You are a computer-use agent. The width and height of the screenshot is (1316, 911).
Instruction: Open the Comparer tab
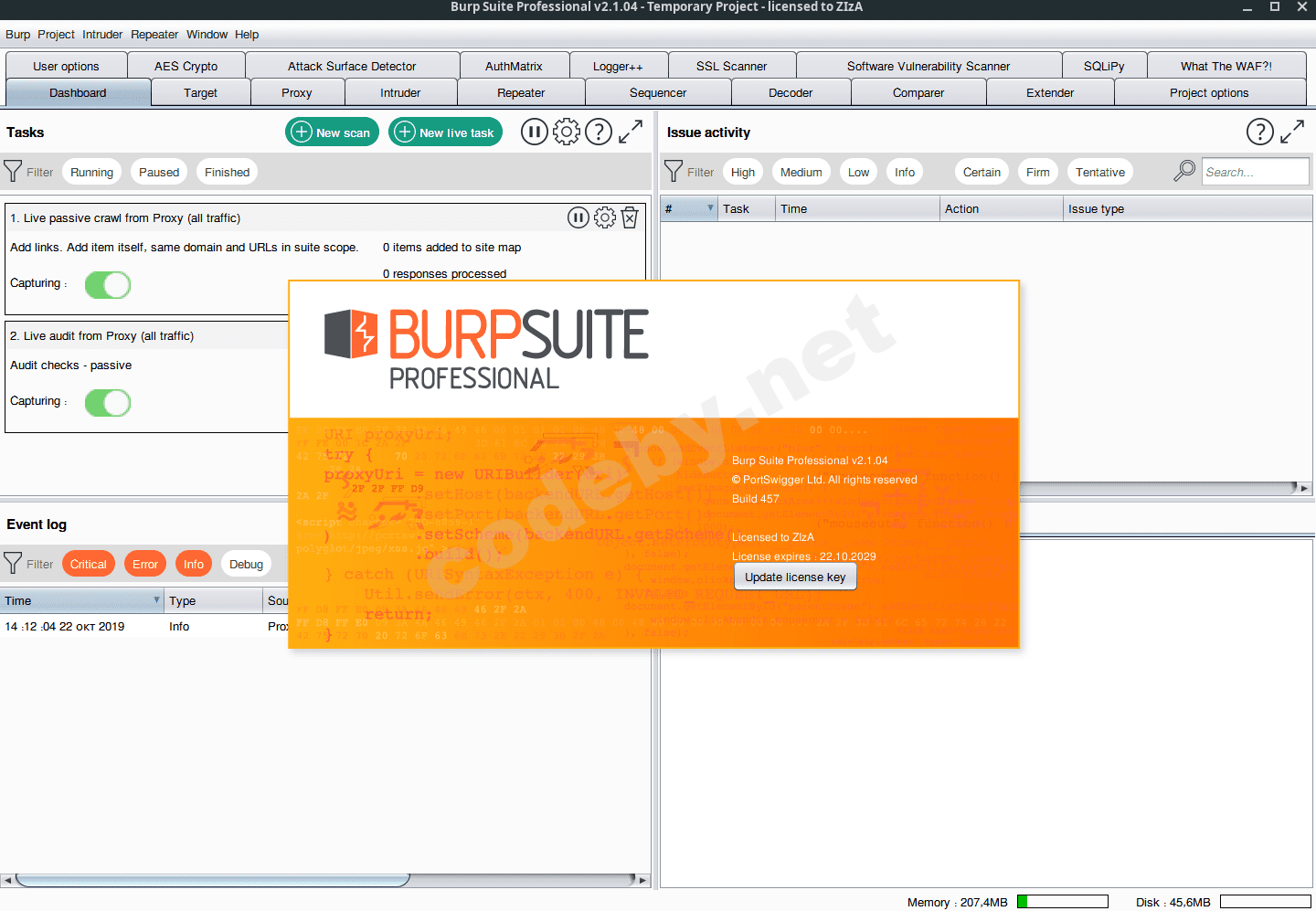(x=918, y=92)
